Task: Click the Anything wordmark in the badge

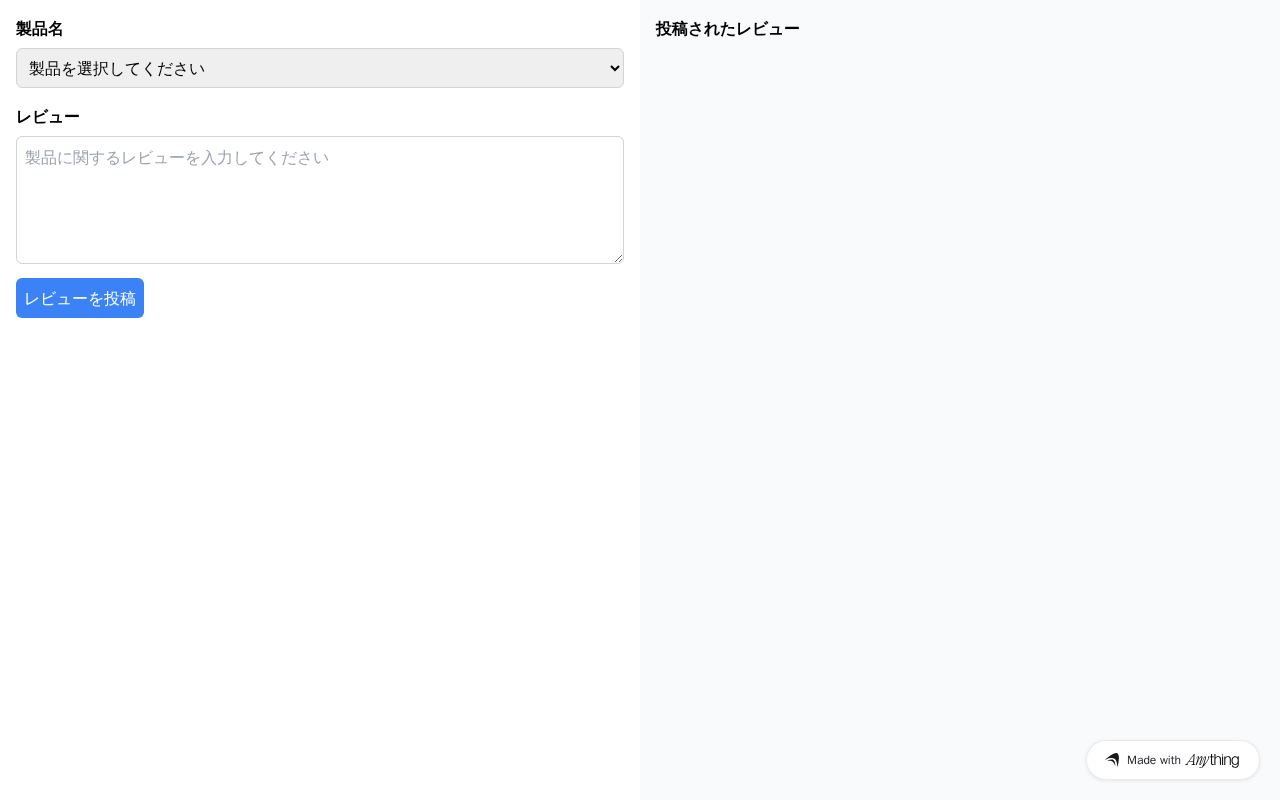Action: point(1212,760)
